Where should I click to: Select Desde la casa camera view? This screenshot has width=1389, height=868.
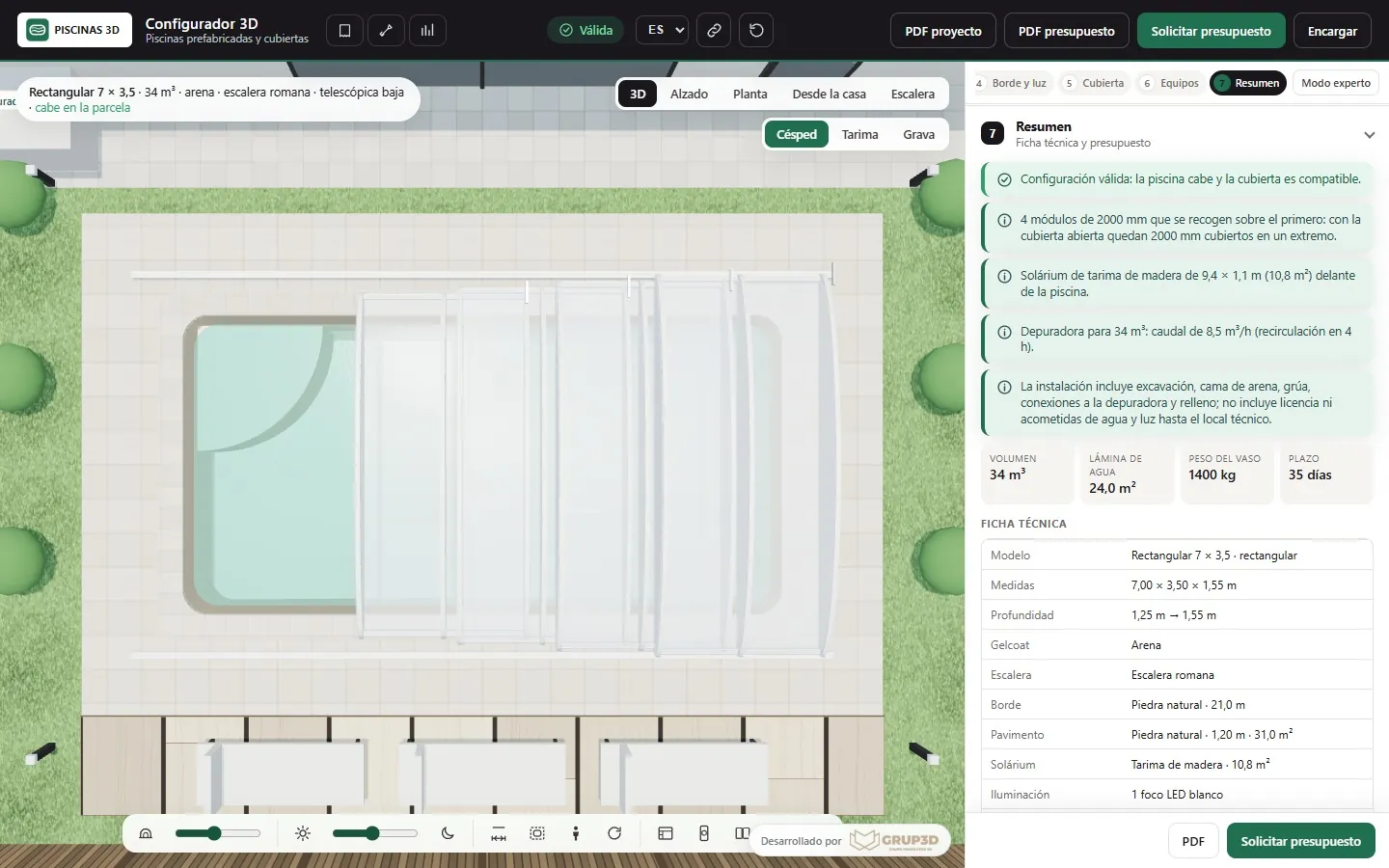(x=829, y=95)
